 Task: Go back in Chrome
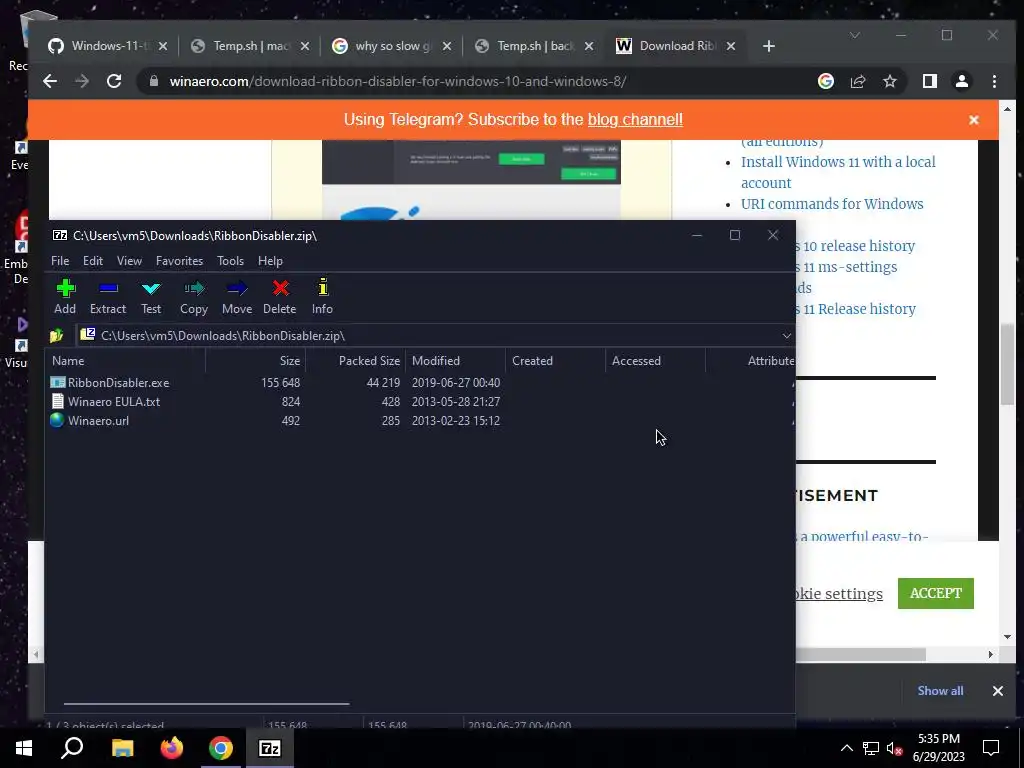click(x=50, y=81)
